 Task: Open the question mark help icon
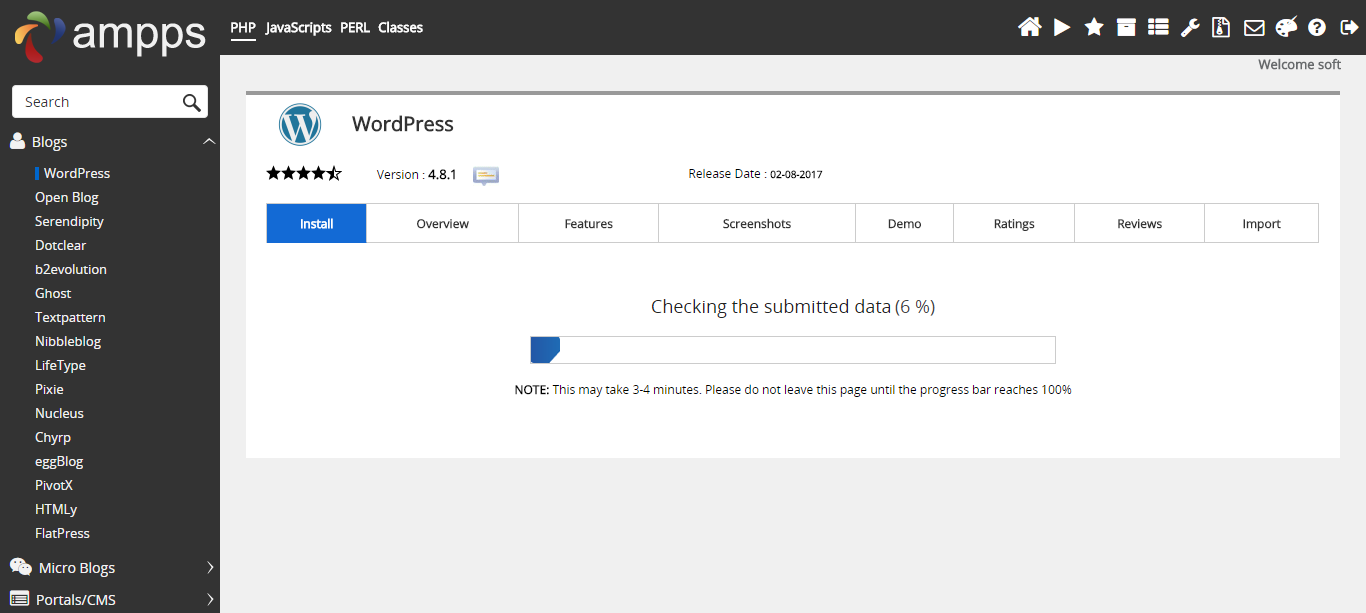pyautogui.click(x=1317, y=28)
